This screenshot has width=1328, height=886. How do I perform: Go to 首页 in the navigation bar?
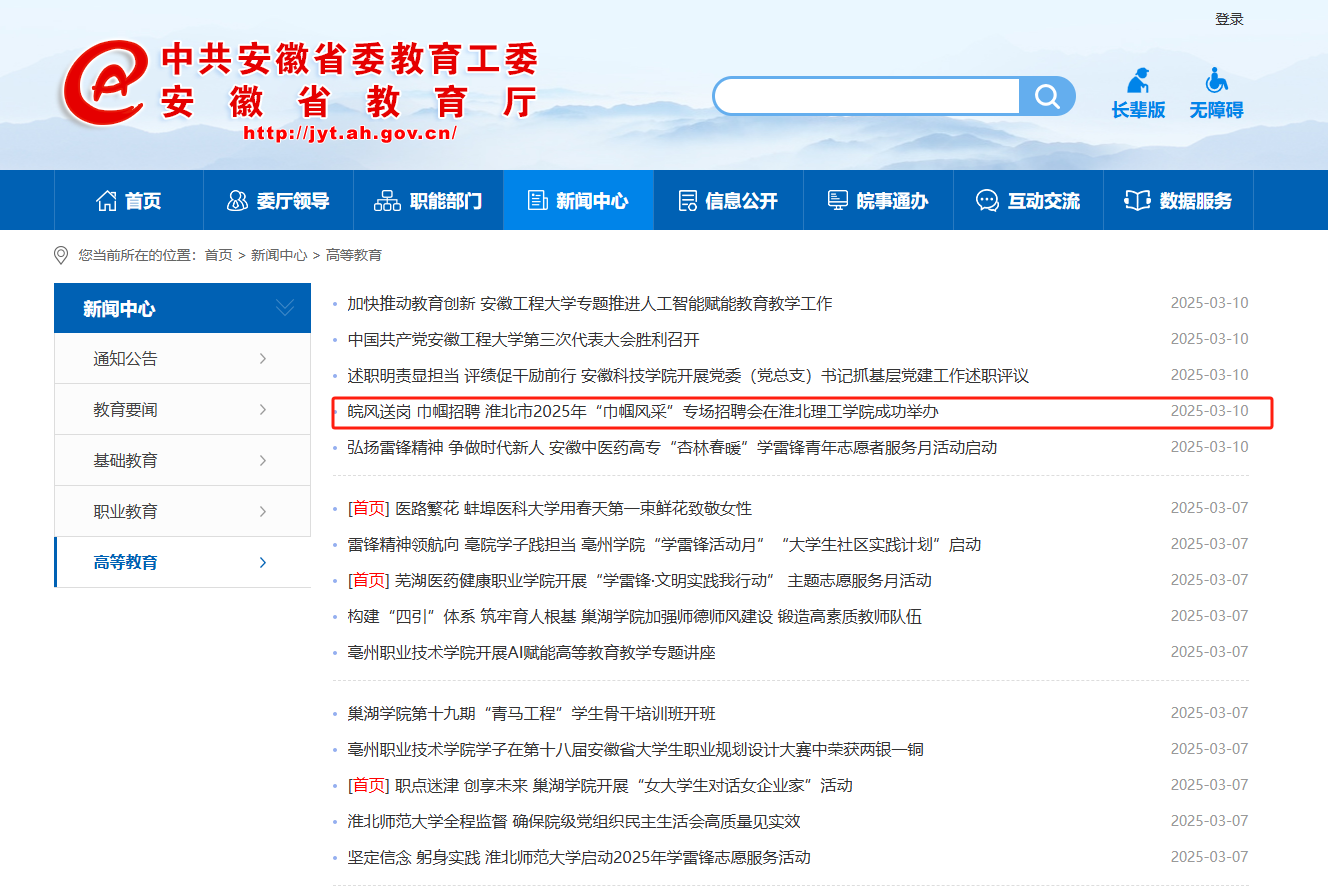128,201
